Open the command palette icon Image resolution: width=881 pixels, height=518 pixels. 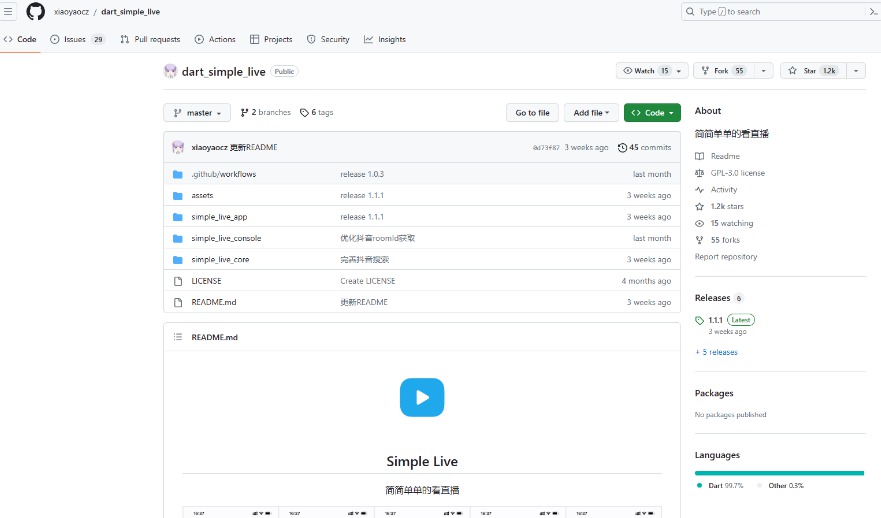click(x=874, y=11)
